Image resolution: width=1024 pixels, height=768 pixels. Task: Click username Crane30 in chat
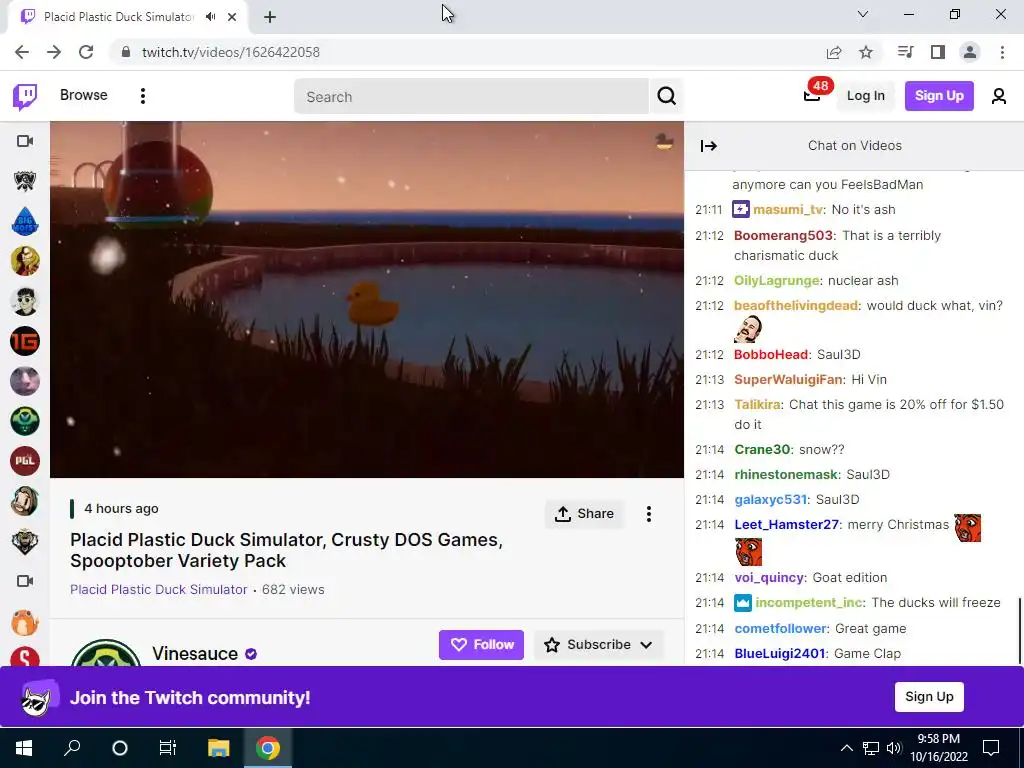762,449
